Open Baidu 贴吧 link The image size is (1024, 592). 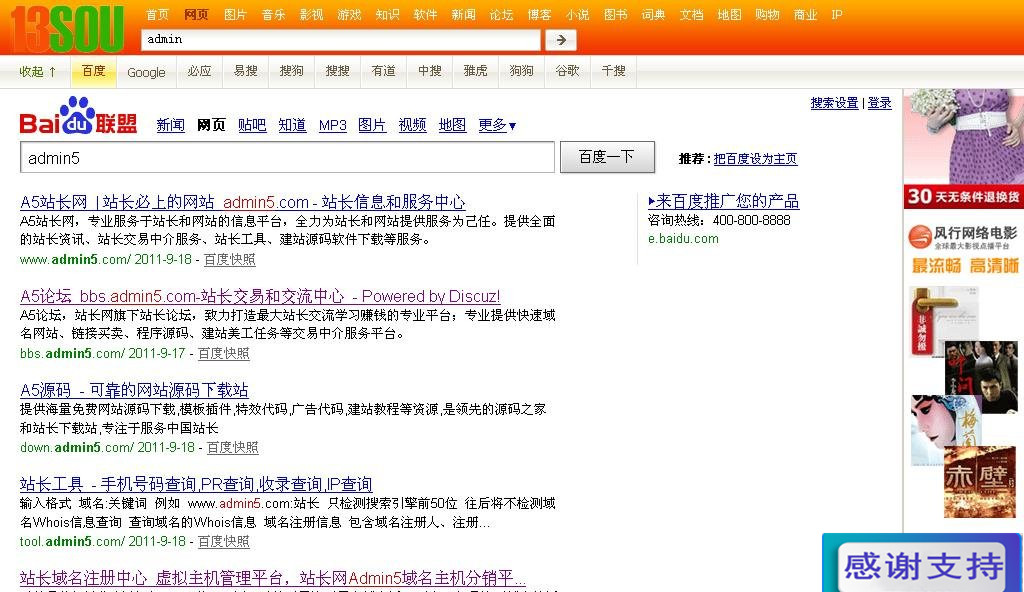[252, 125]
